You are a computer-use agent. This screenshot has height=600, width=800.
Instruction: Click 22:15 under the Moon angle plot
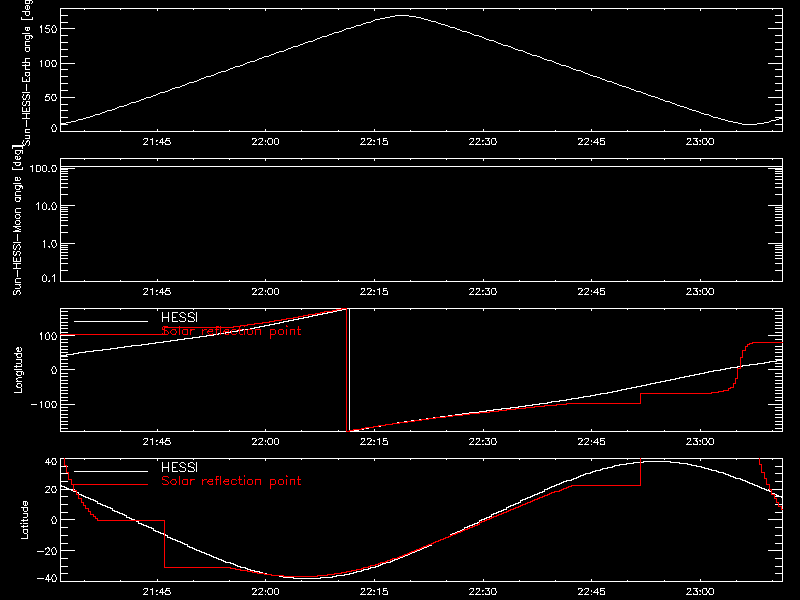(374, 292)
